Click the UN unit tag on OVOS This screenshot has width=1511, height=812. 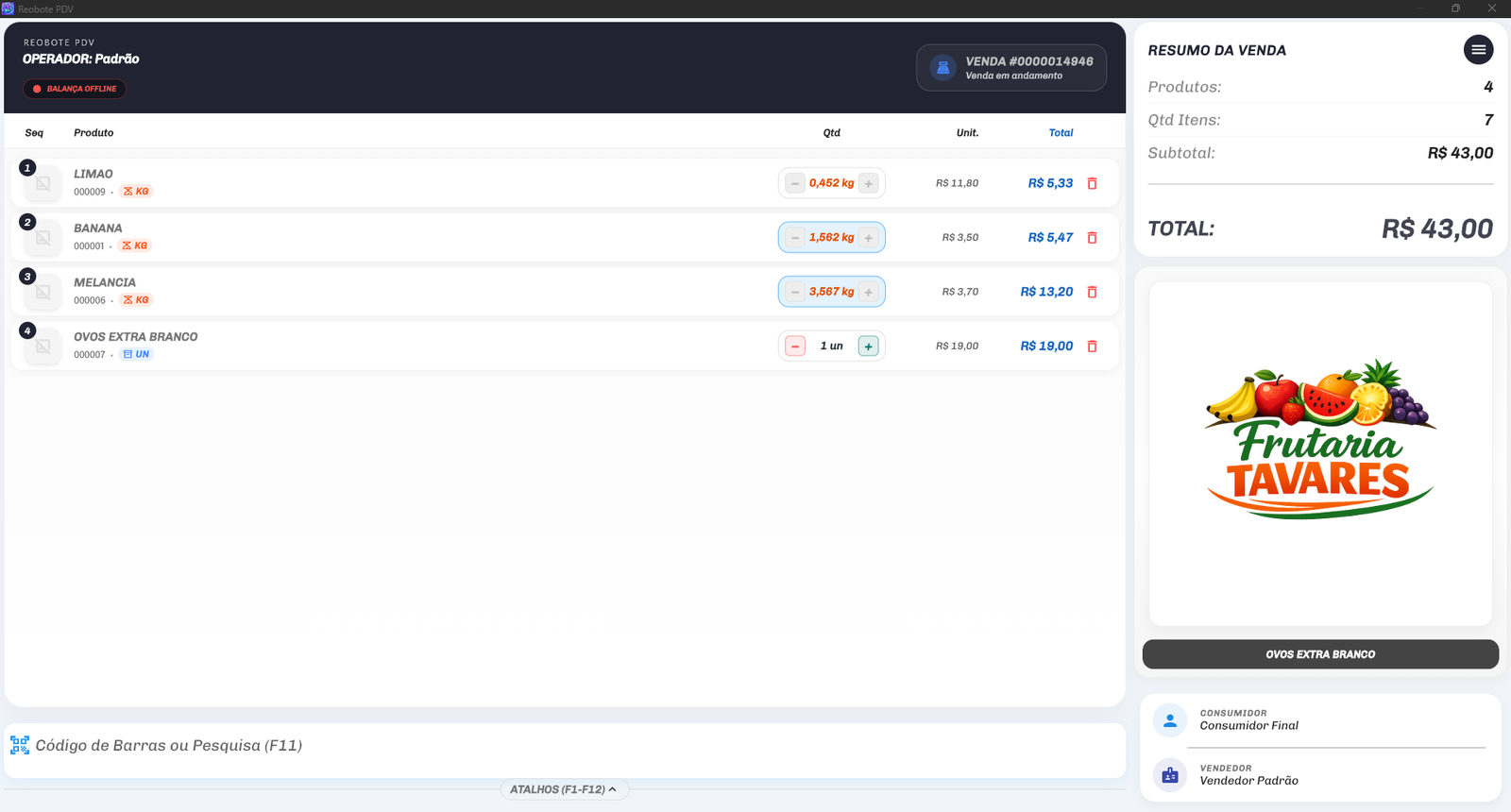coord(136,355)
